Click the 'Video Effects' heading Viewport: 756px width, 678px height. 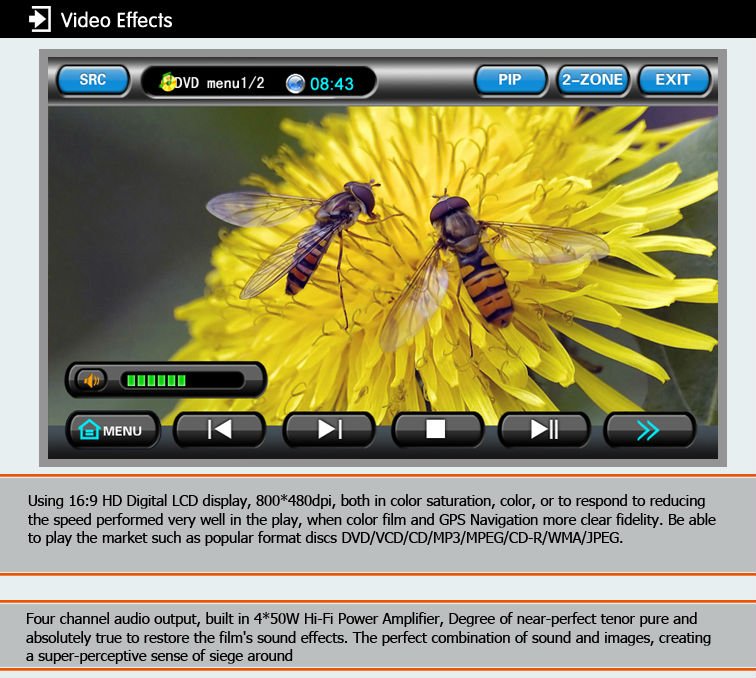point(116,20)
